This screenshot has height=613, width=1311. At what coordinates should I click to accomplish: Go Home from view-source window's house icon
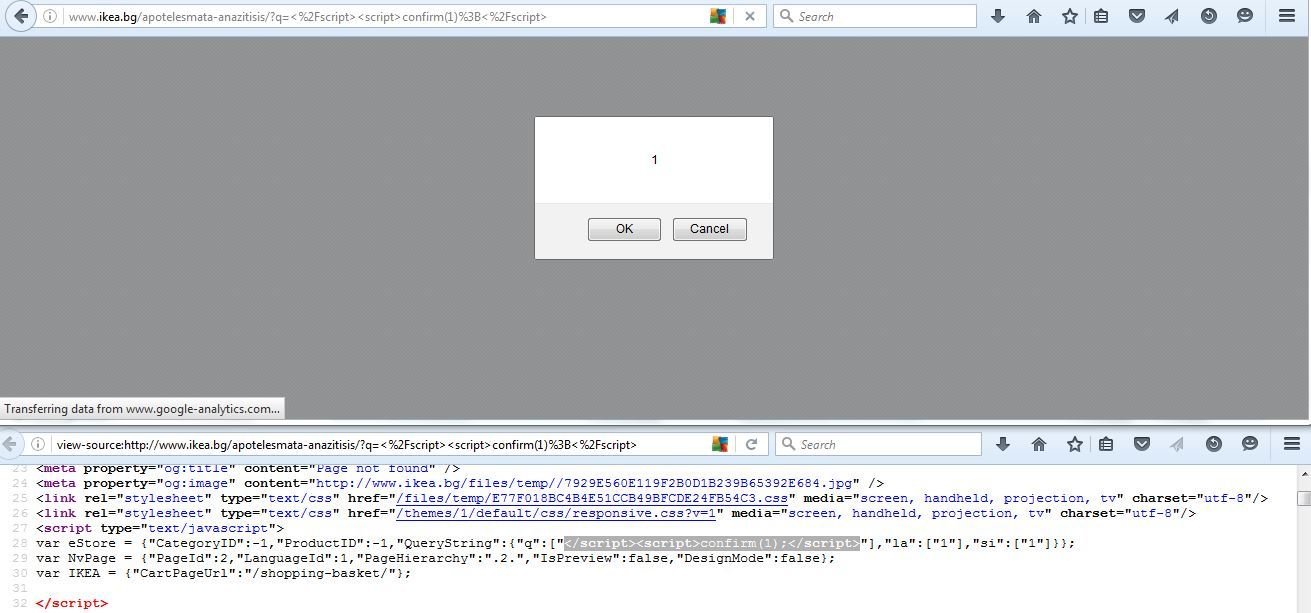(x=1039, y=444)
